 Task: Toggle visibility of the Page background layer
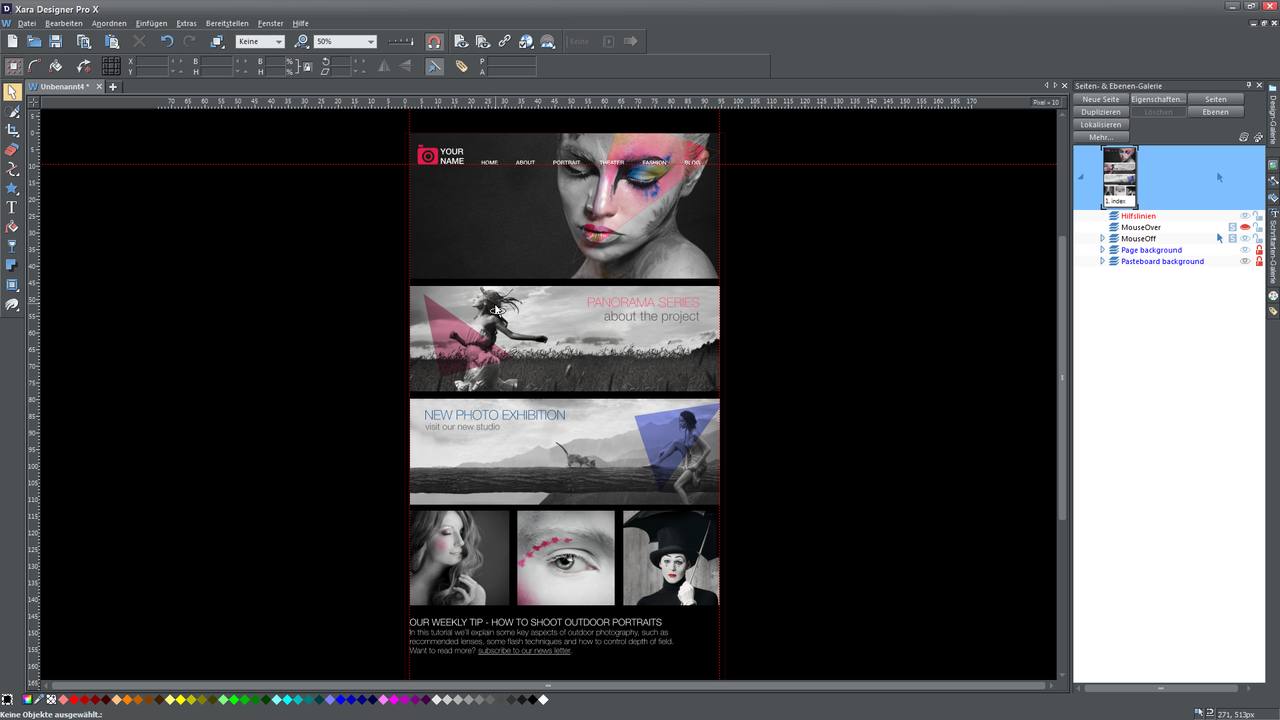click(1245, 250)
